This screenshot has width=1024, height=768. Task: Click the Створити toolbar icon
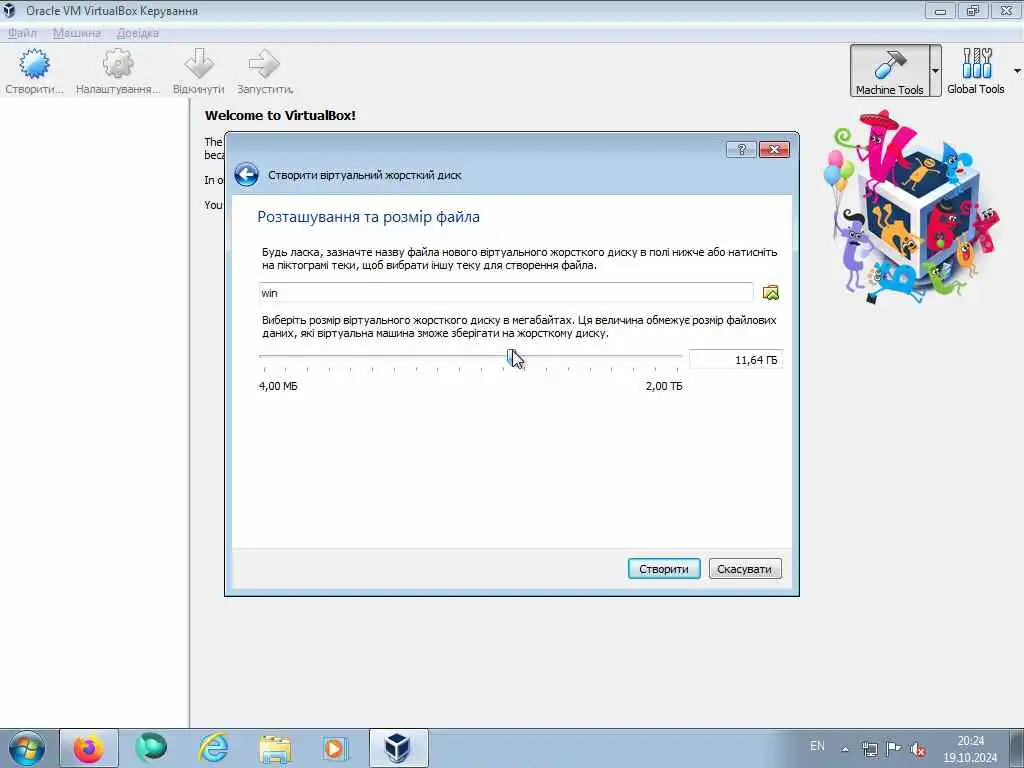tap(34, 71)
